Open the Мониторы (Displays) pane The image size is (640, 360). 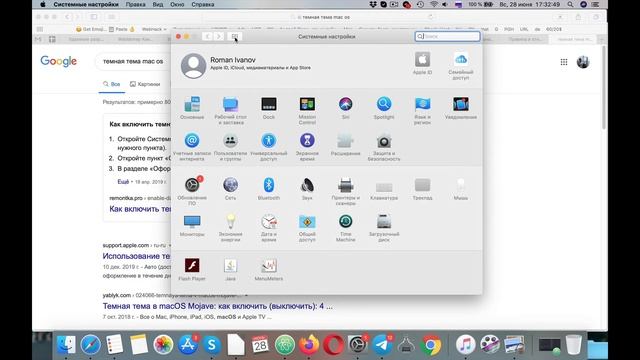click(192, 225)
